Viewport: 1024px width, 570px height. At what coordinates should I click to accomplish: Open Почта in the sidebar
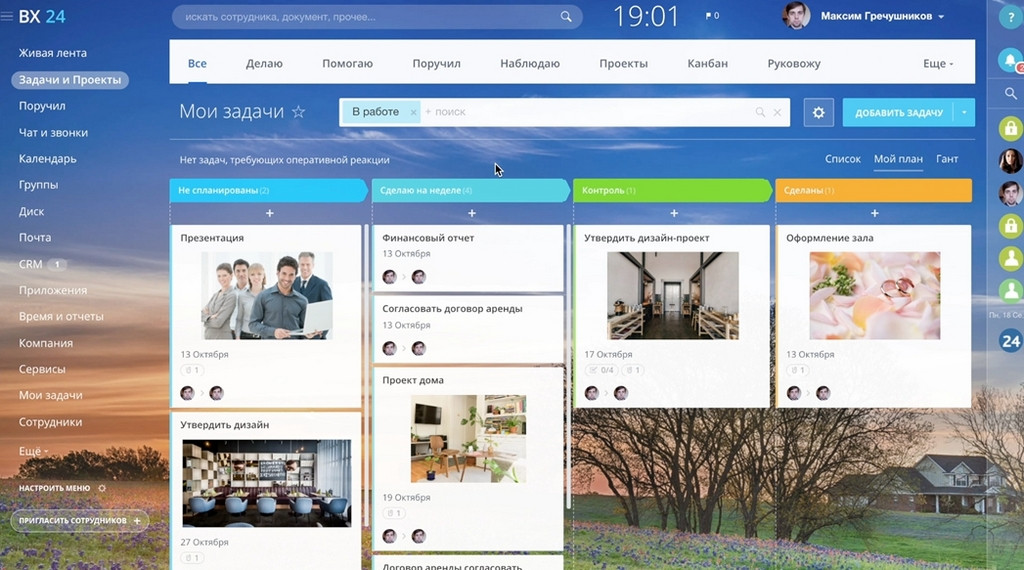point(35,238)
